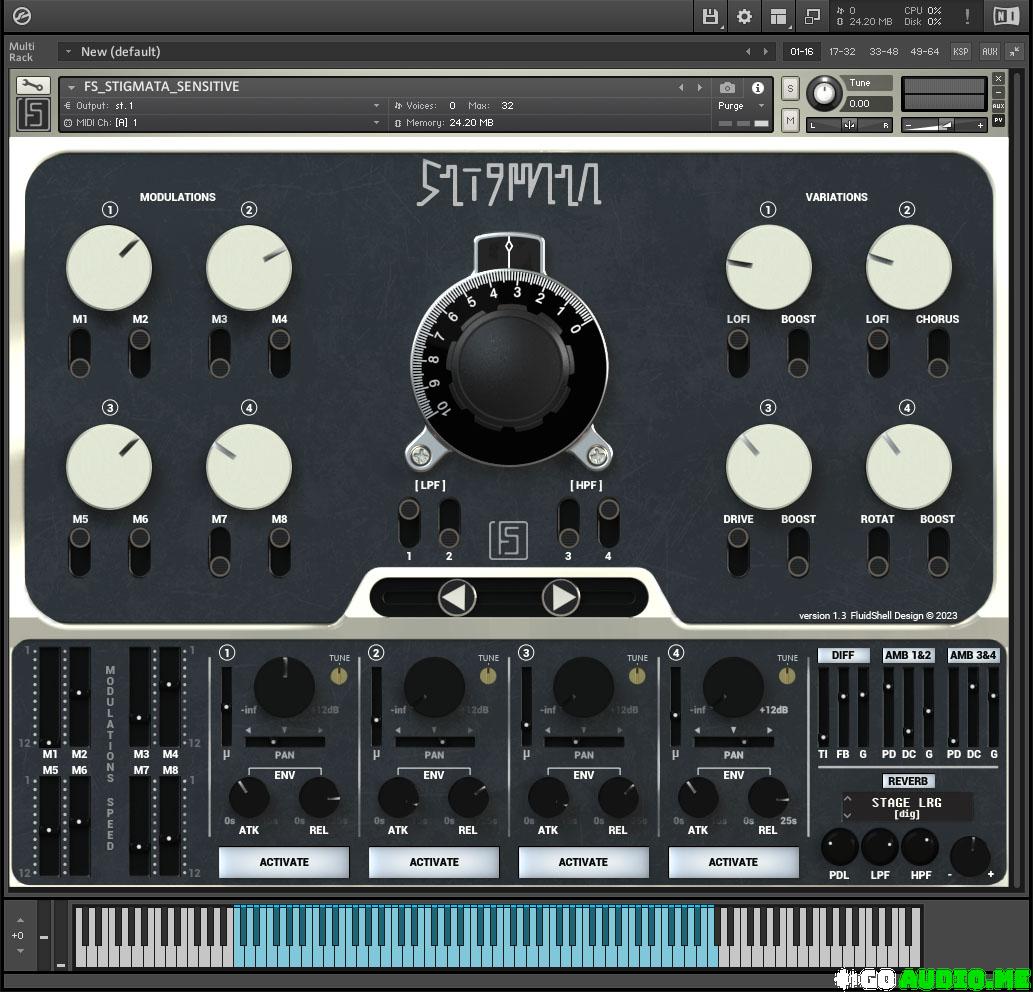This screenshot has width=1033, height=992.
Task: Click the AMB 1&2 label button
Action: [908, 655]
